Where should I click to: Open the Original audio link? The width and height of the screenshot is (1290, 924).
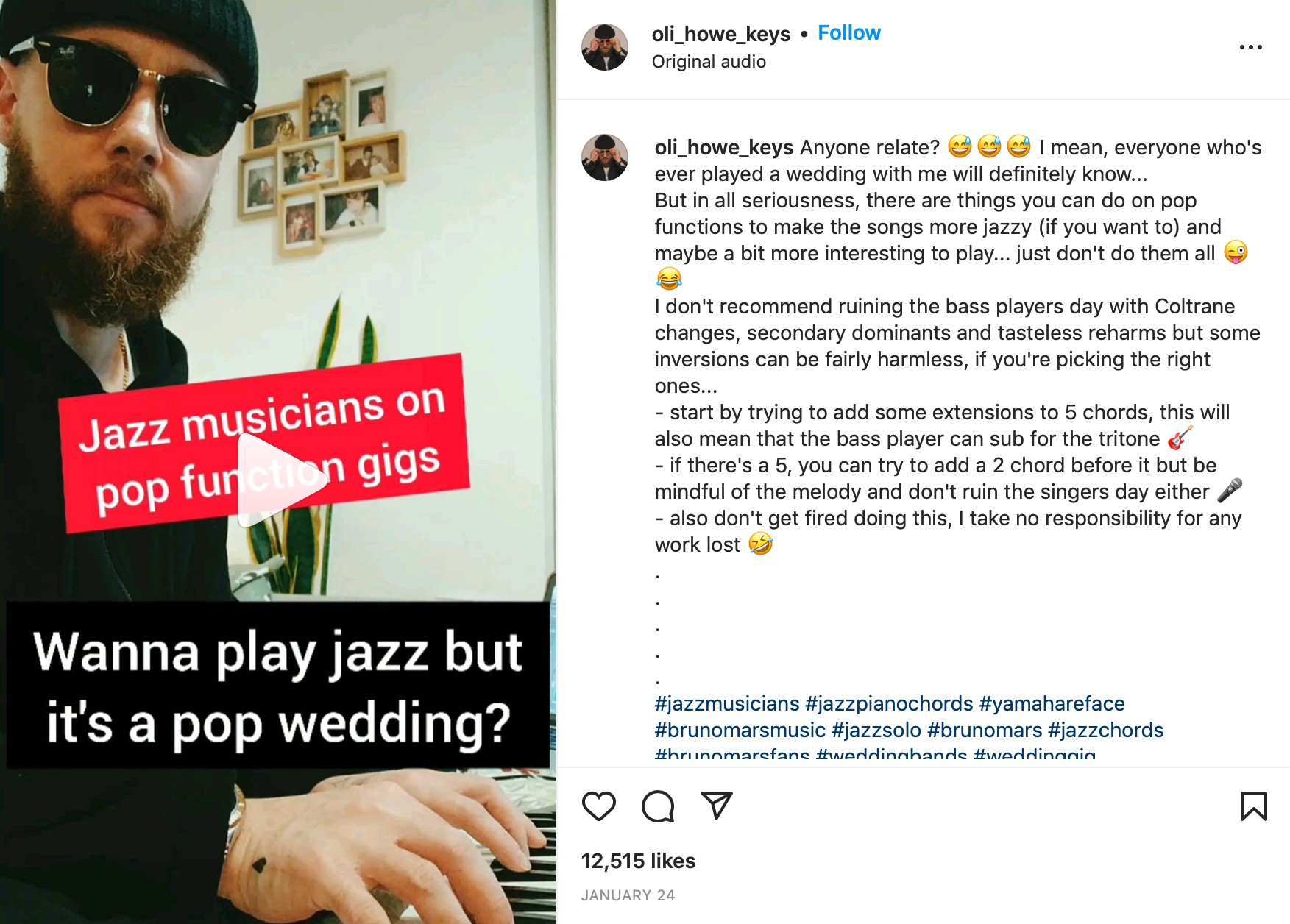pyautogui.click(x=709, y=62)
